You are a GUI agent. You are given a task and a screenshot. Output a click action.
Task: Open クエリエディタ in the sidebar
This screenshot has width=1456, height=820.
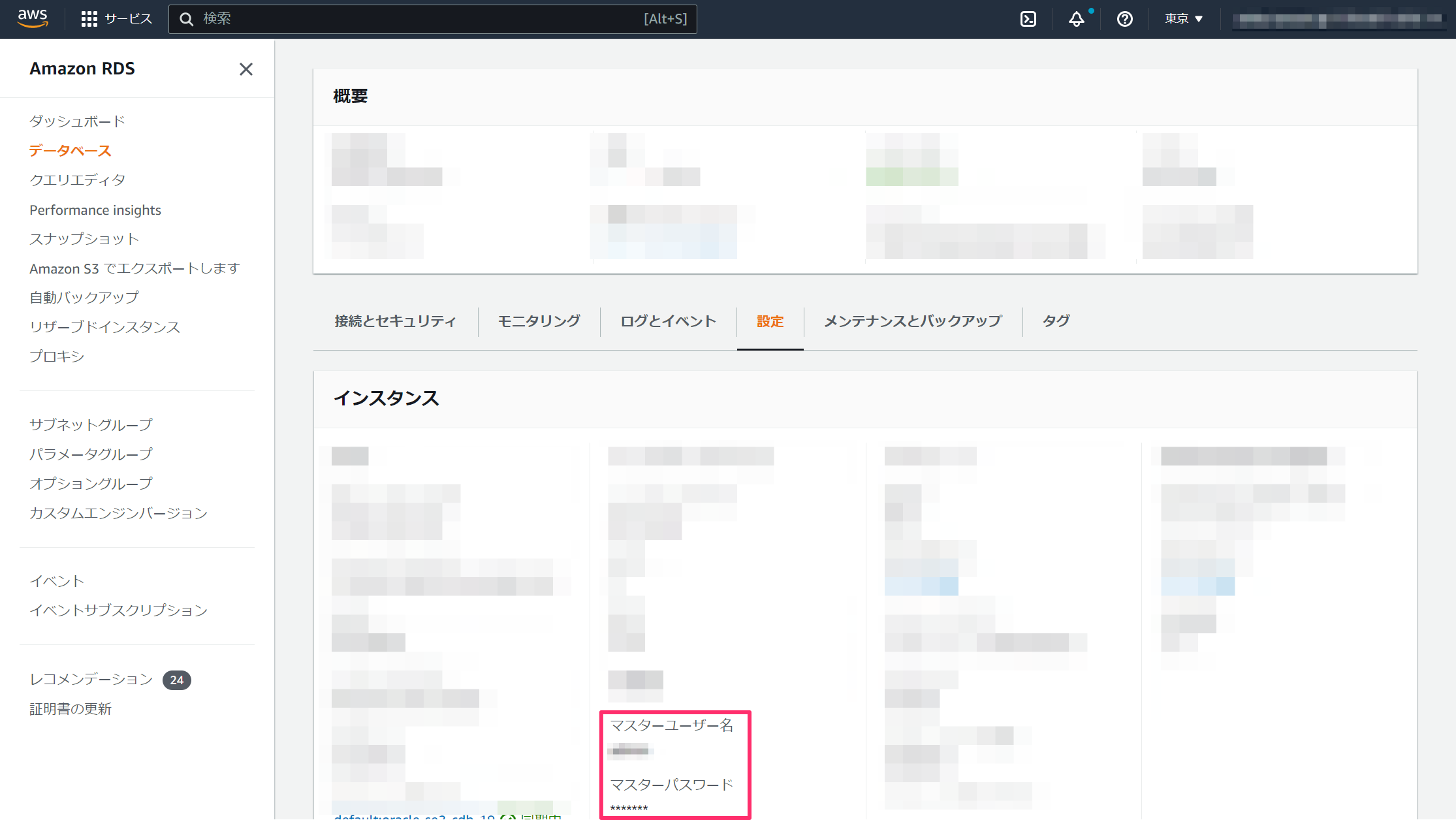tap(77, 180)
